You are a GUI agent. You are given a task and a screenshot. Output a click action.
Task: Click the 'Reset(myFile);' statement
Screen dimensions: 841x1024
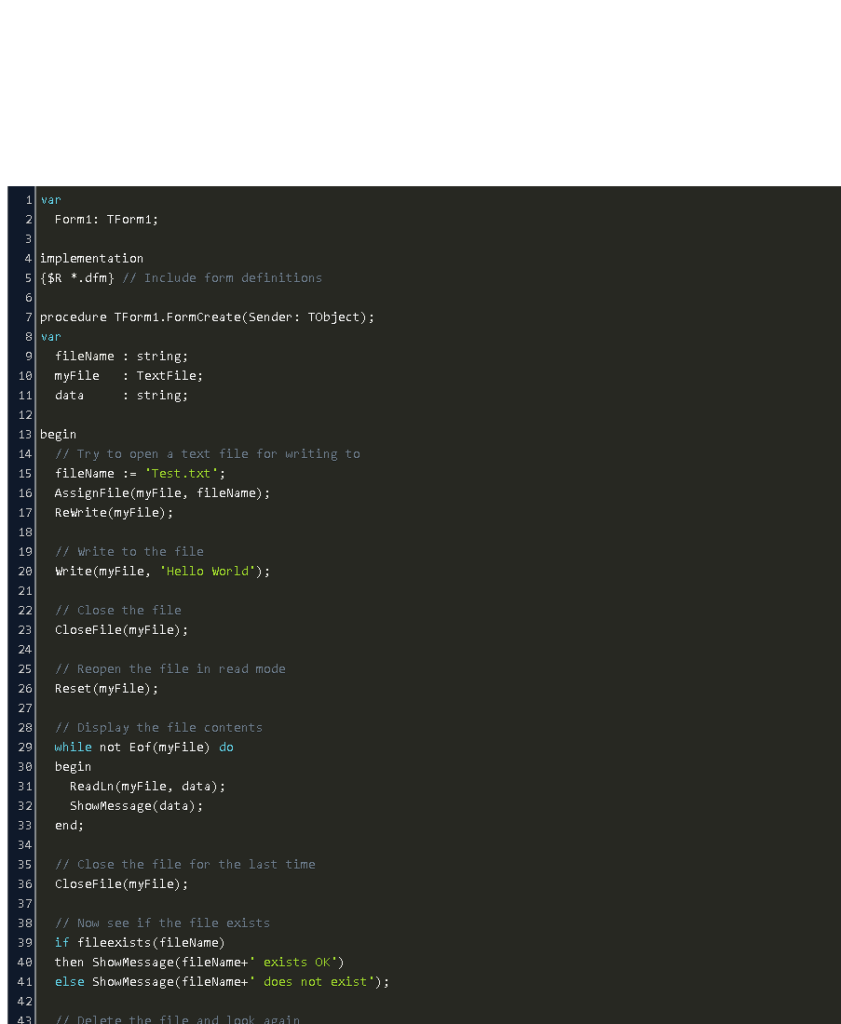tap(106, 689)
